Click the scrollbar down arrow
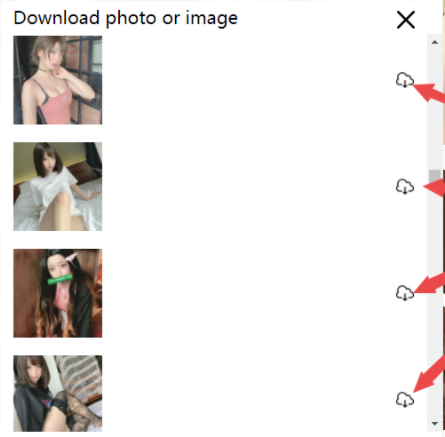The image size is (445, 437). (x=434, y=424)
